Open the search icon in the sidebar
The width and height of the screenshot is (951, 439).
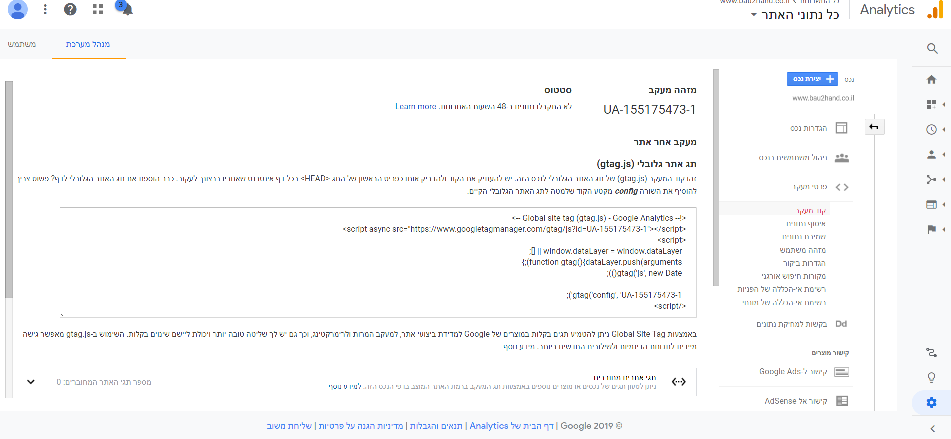click(x=932, y=49)
